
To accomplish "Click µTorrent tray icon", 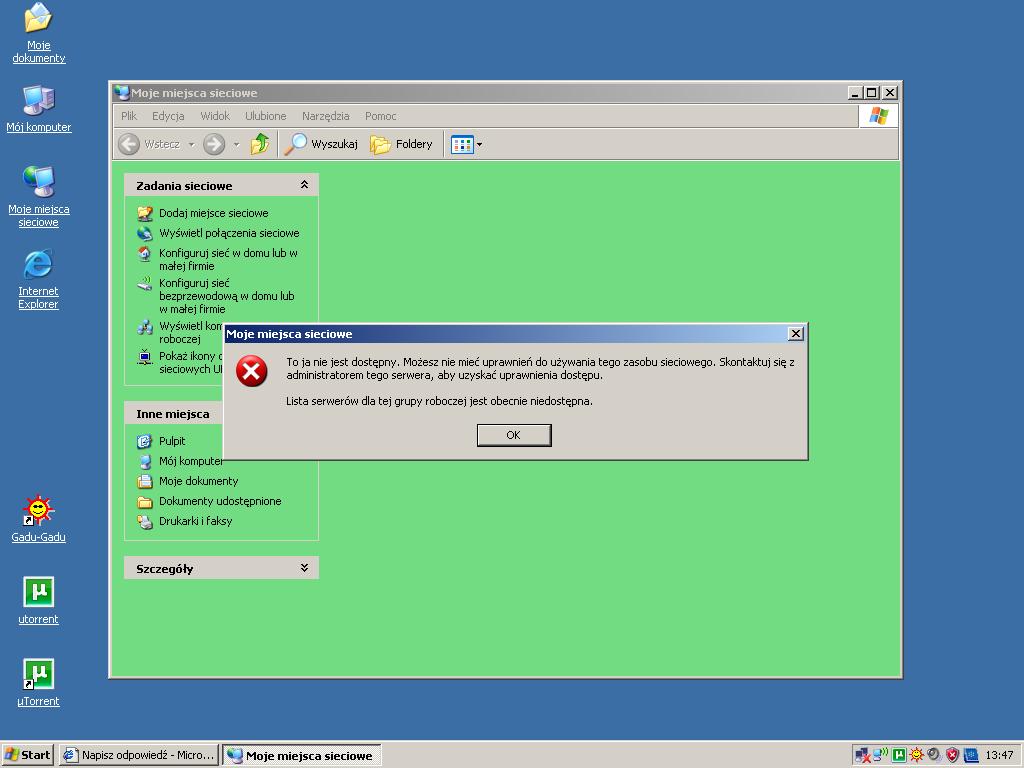I will coord(899,755).
